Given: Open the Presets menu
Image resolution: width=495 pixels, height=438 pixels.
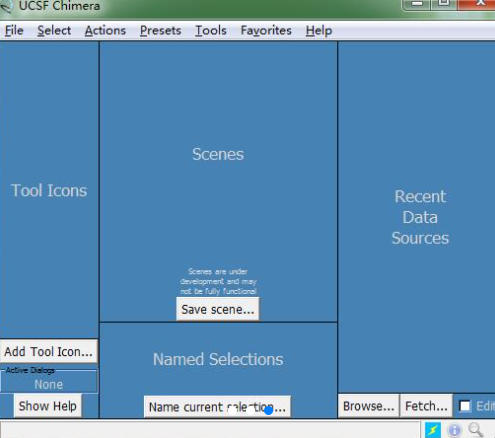Looking at the screenshot, I should (161, 31).
